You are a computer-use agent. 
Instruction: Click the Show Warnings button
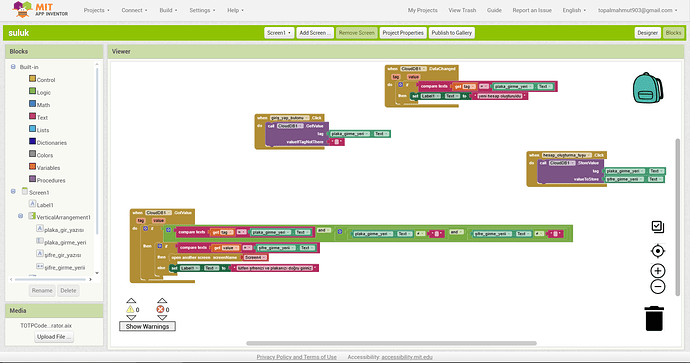coord(147,326)
